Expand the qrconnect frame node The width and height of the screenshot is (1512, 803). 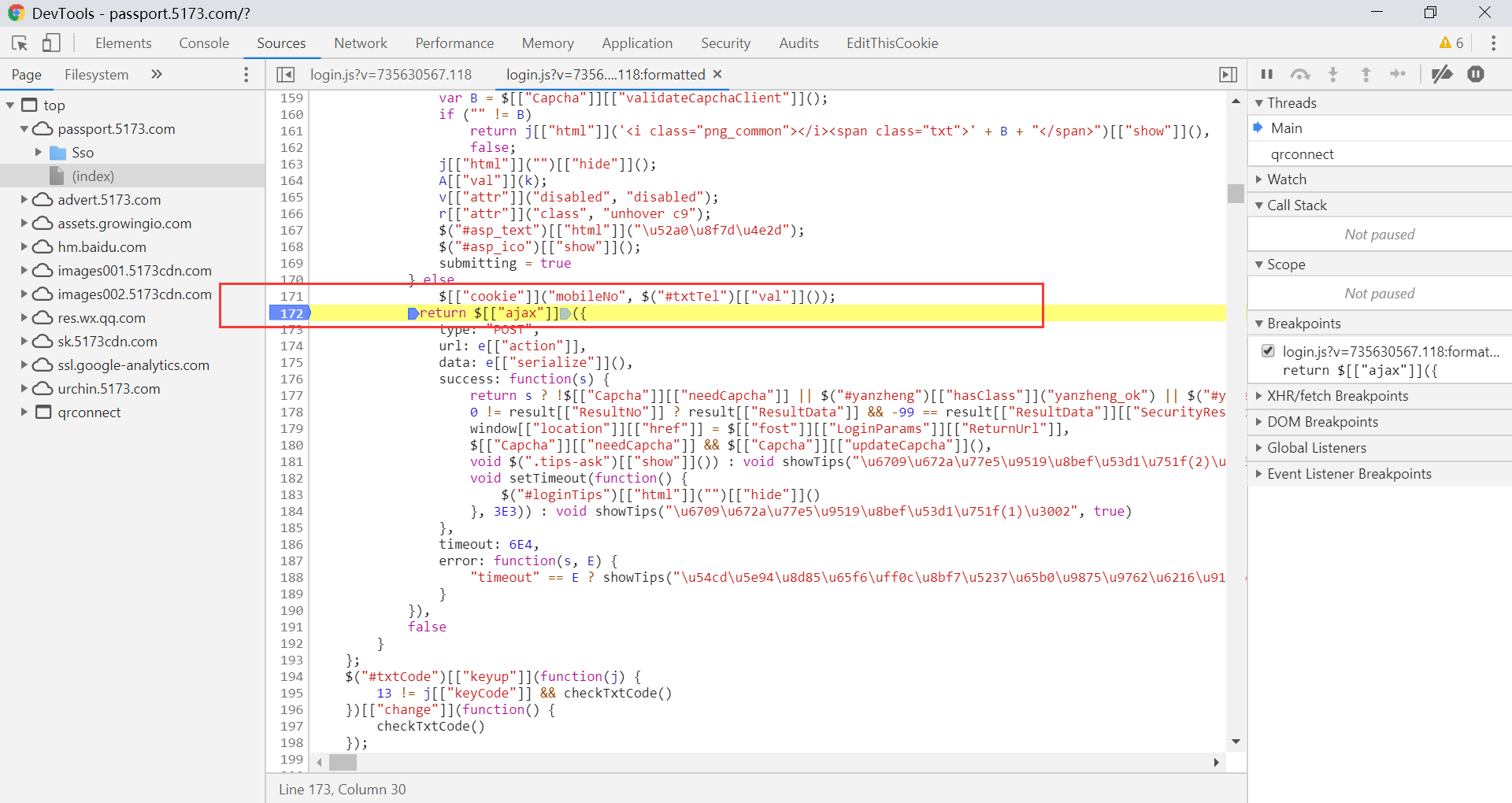click(x=24, y=413)
